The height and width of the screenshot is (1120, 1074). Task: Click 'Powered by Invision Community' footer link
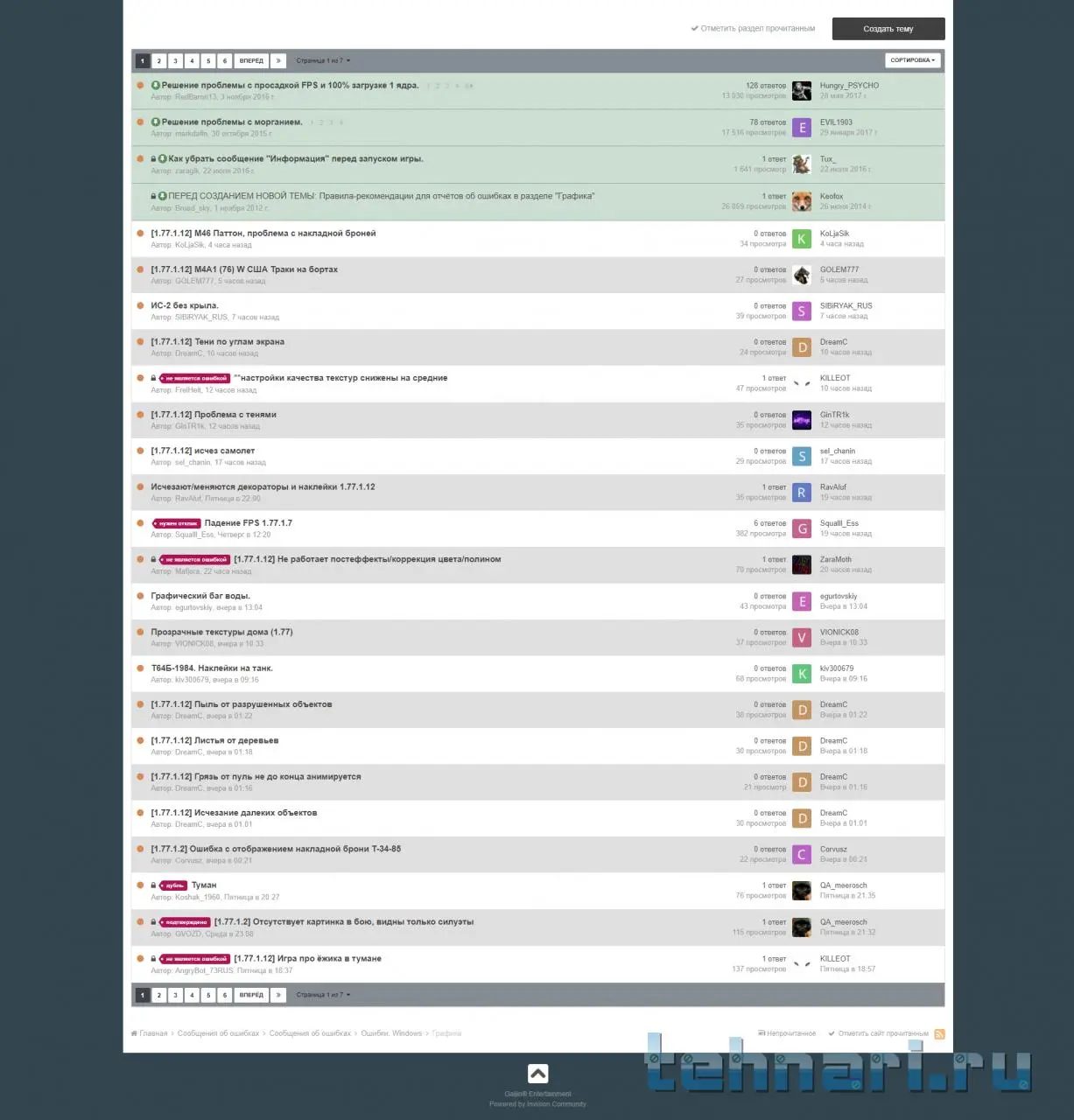[x=537, y=1104]
